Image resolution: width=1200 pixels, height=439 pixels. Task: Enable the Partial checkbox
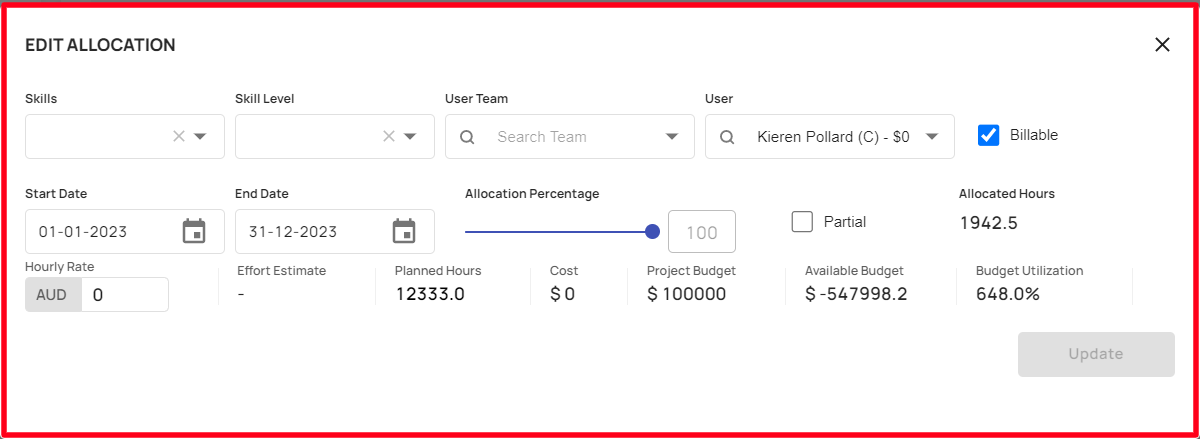(802, 222)
